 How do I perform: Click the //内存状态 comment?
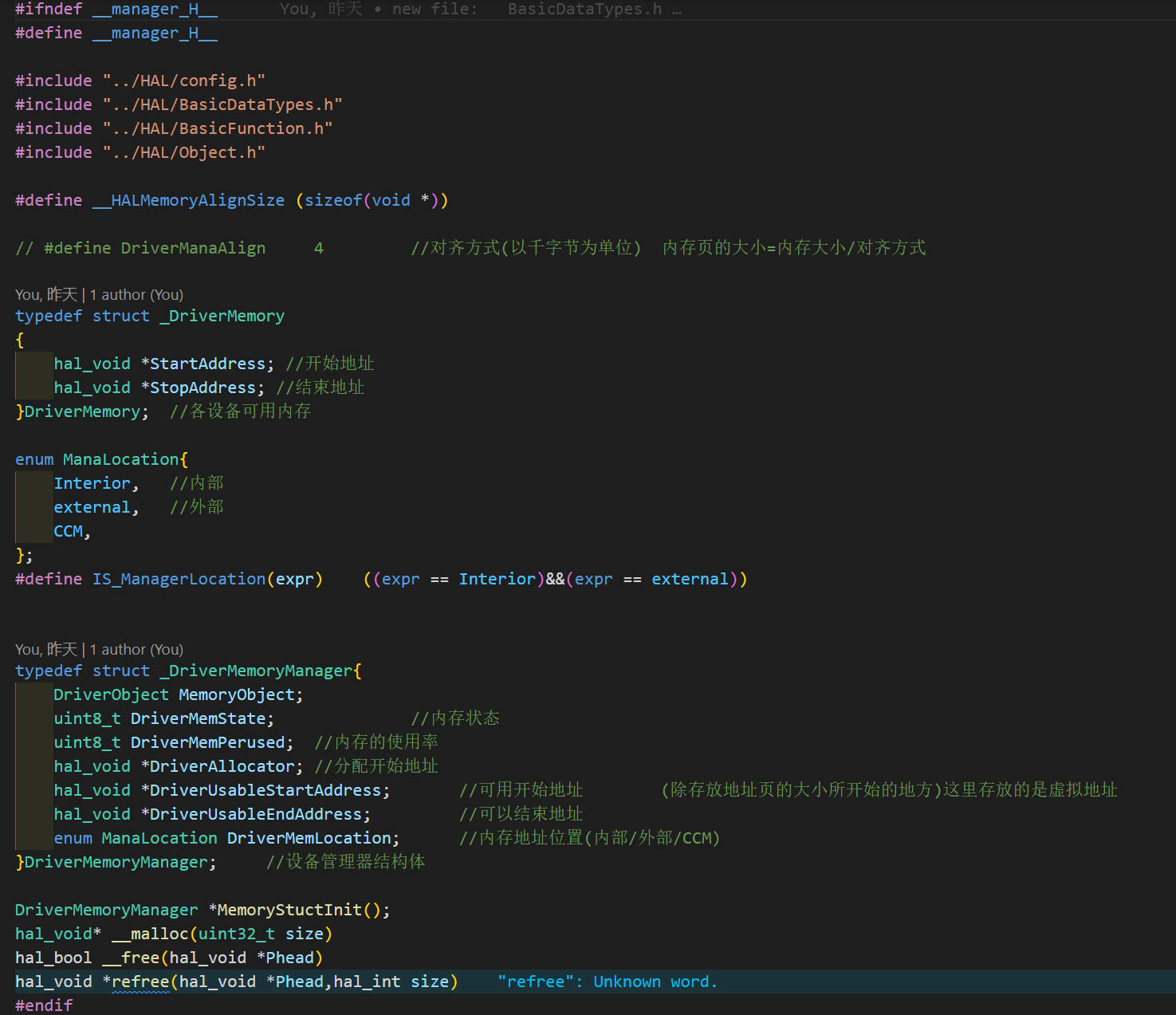(x=455, y=718)
